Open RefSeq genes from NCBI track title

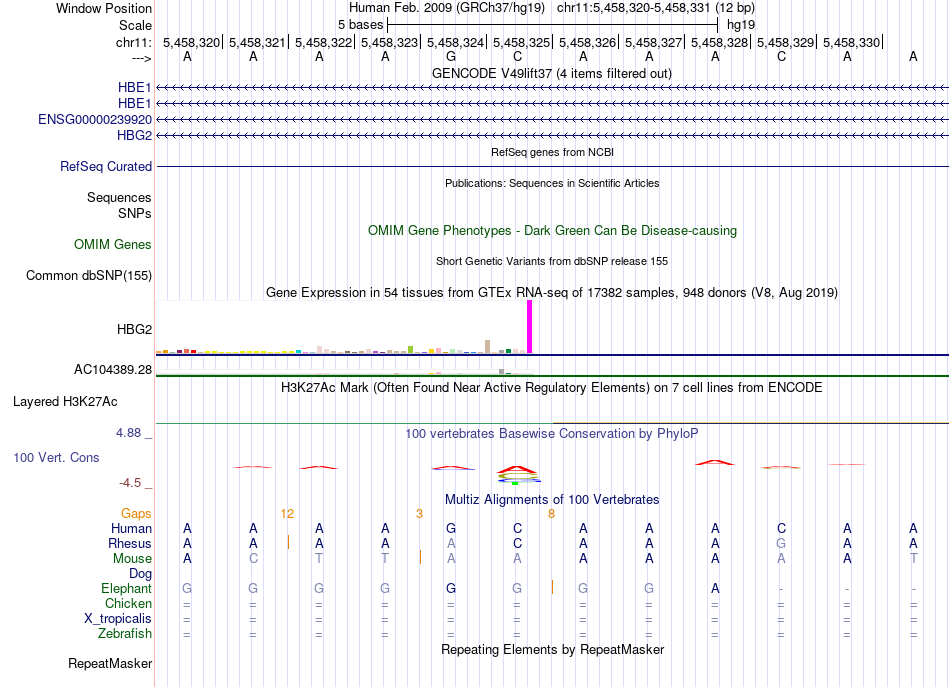(x=552, y=152)
